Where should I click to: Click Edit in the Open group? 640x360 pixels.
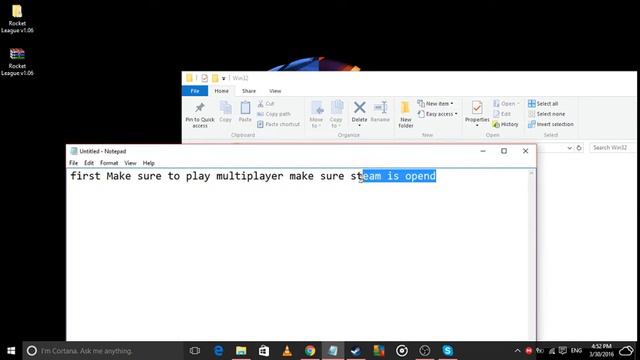click(502, 114)
